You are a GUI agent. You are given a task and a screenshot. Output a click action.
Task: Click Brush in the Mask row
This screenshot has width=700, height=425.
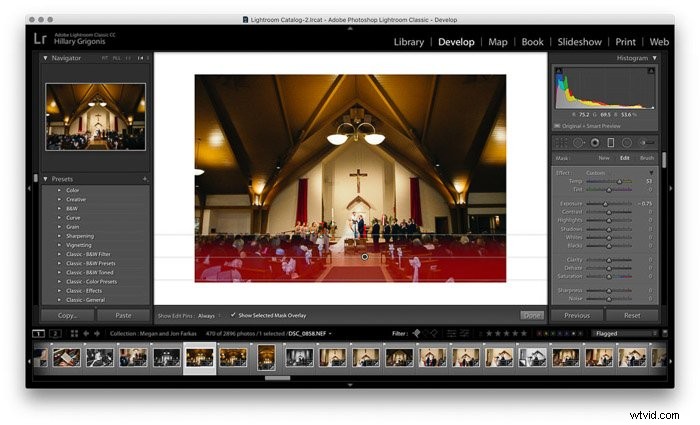tap(647, 158)
